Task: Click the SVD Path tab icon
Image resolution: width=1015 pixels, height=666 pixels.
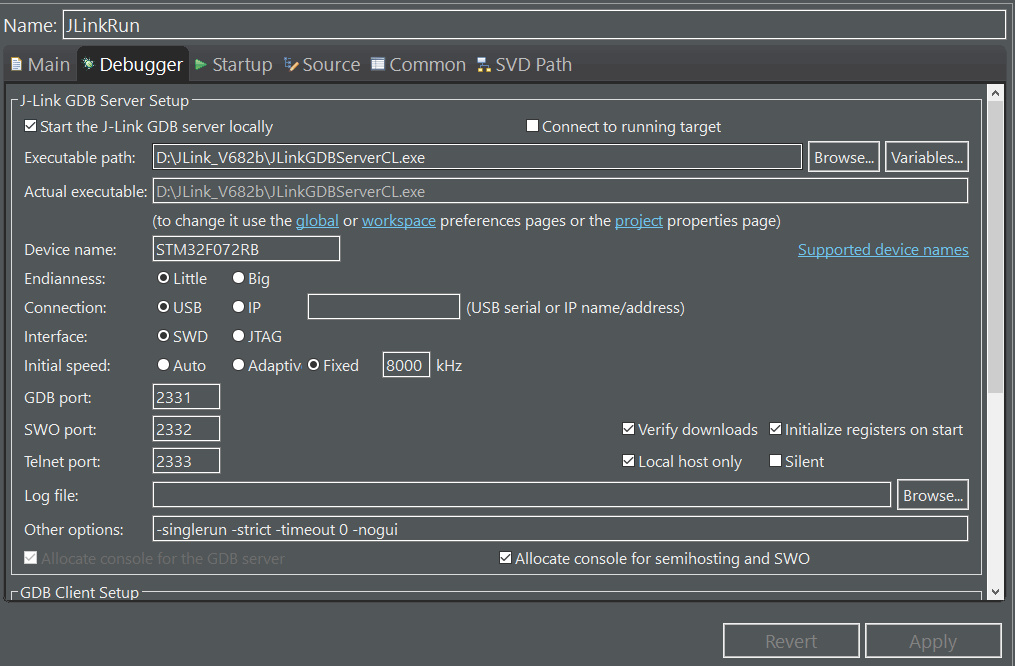Action: click(x=484, y=64)
